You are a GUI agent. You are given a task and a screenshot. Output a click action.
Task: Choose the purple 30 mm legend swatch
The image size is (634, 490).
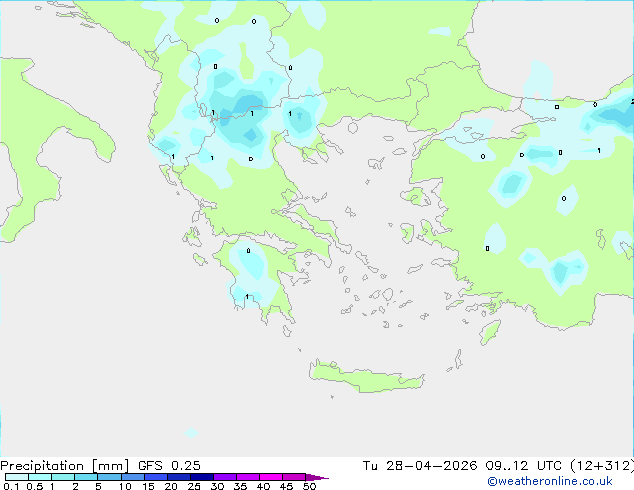[x=225, y=477]
